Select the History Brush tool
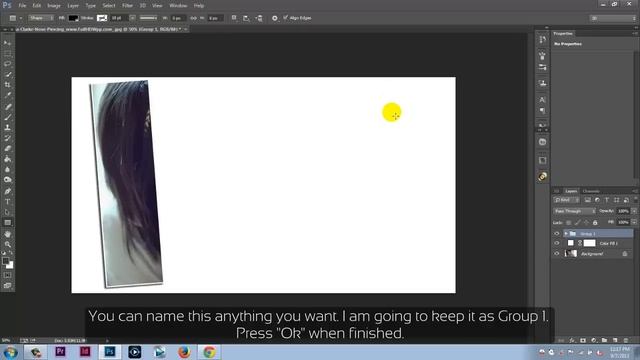The height and width of the screenshot is (360, 640). 7,138
